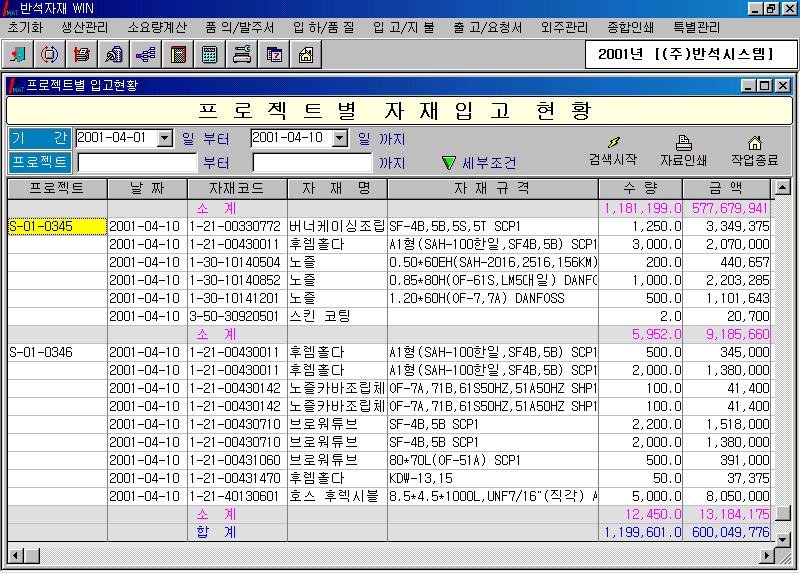Open the 종합인쇄 menu
The image size is (800, 573).
632,27
